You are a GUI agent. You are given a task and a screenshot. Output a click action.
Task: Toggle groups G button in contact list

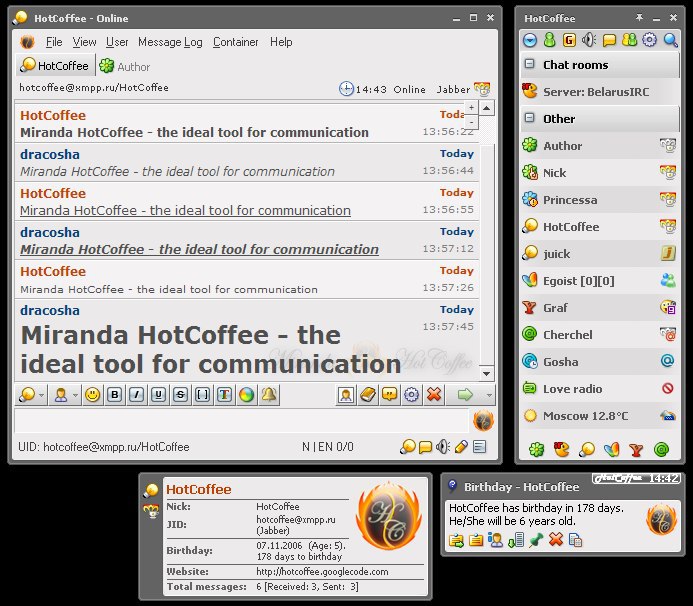point(569,40)
